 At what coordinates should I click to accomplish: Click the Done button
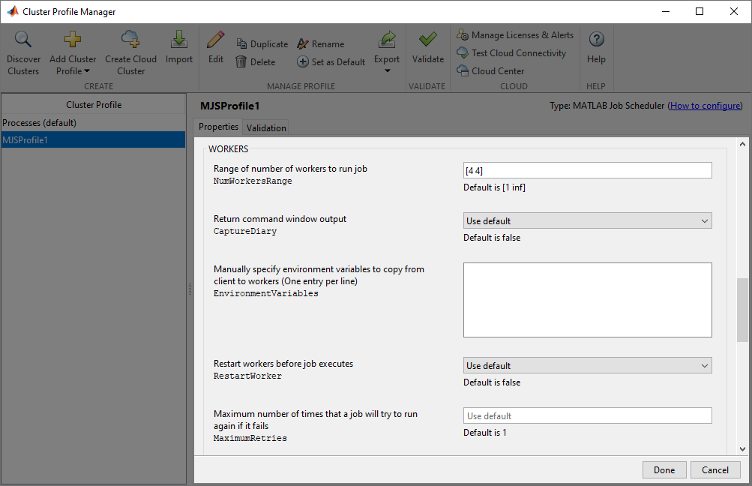(x=664, y=470)
